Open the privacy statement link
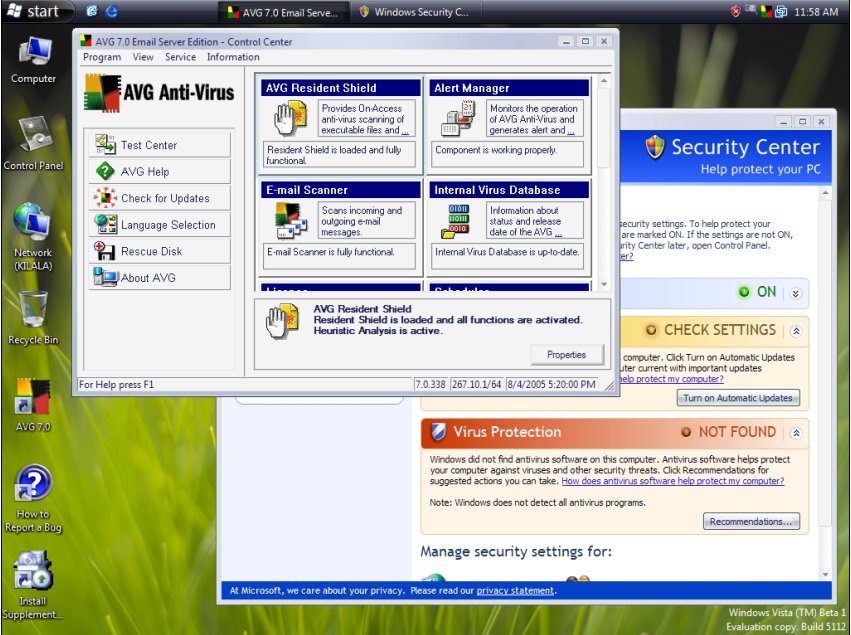The height and width of the screenshot is (635, 851). [515, 590]
